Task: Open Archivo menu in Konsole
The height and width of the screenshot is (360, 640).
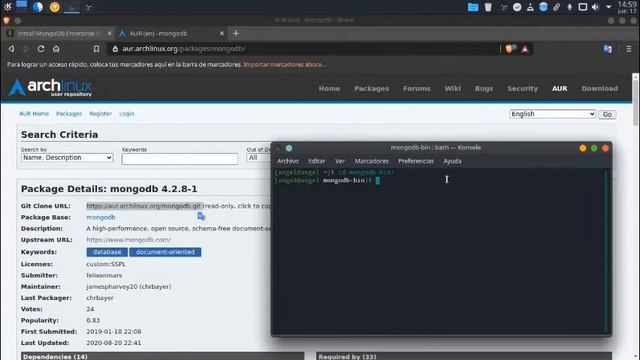Action: (288, 161)
